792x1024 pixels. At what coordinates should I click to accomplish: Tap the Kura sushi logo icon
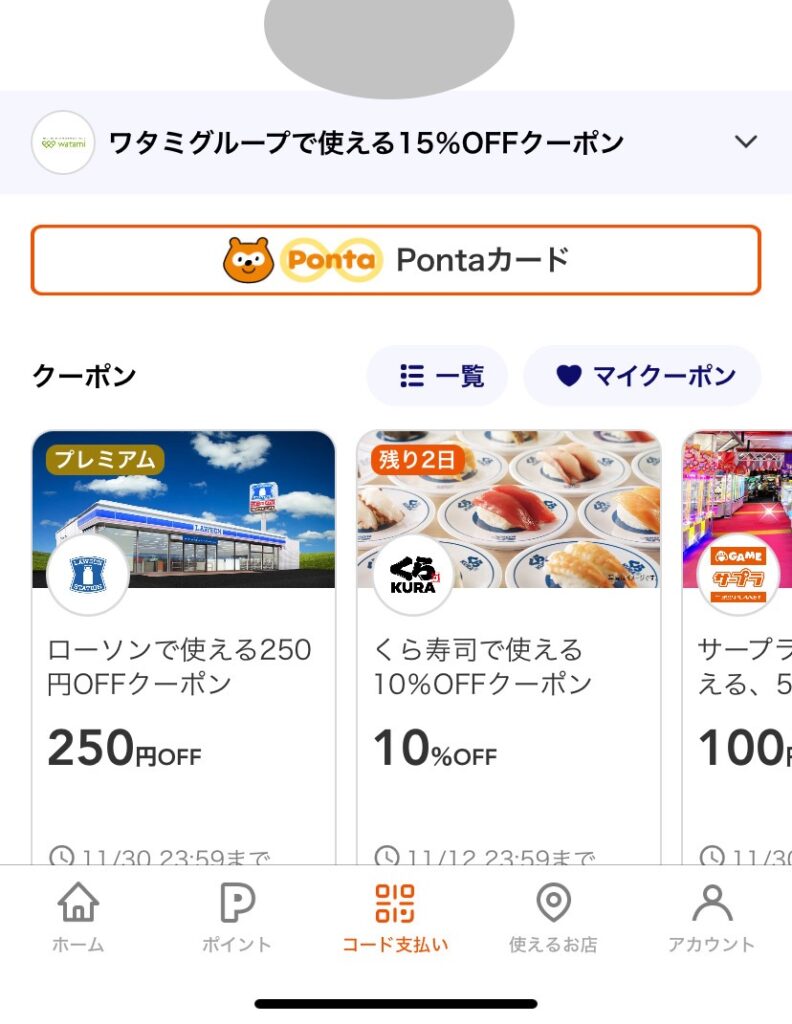[x=413, y=575]
